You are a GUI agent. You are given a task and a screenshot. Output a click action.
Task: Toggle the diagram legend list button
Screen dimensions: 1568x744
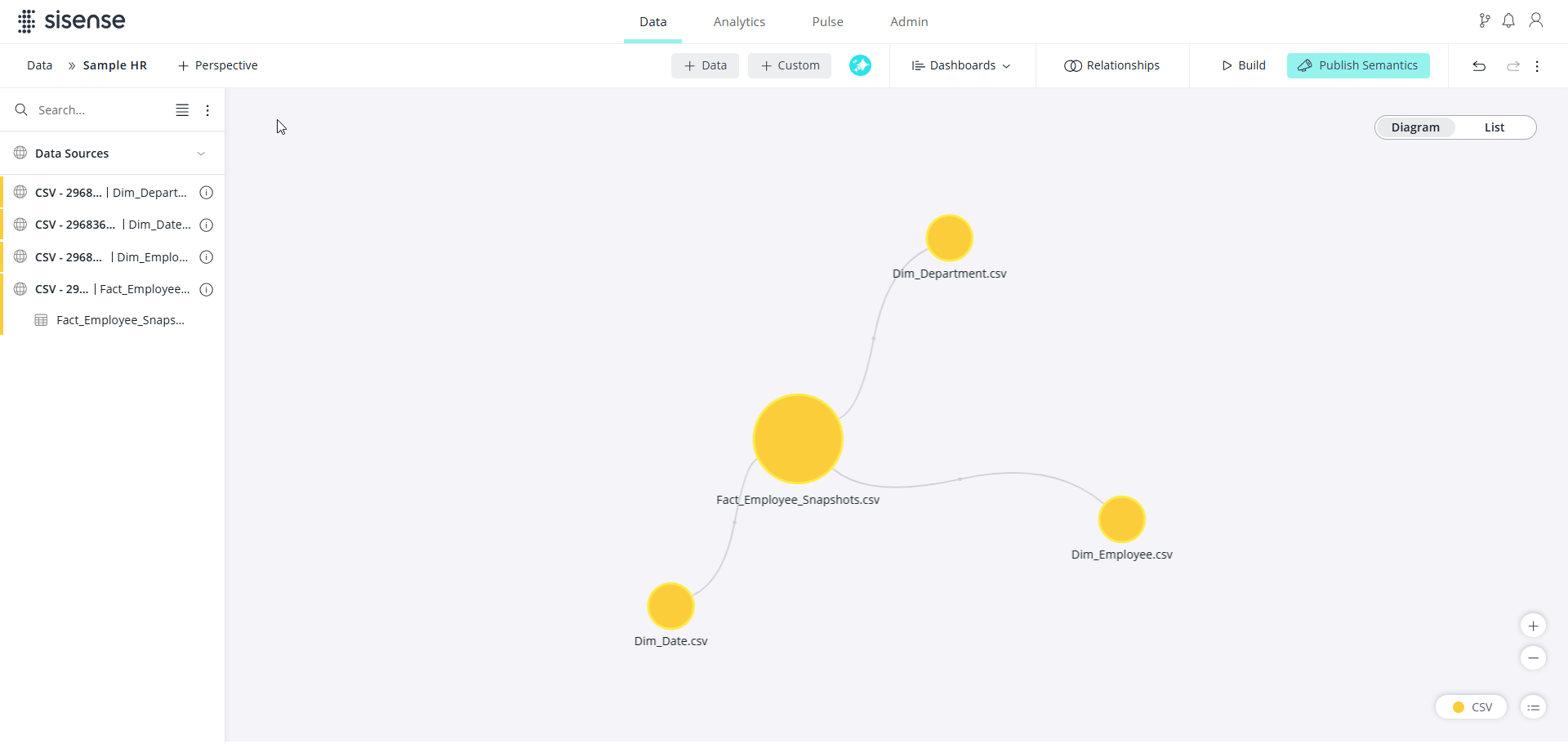(1533, 708)
